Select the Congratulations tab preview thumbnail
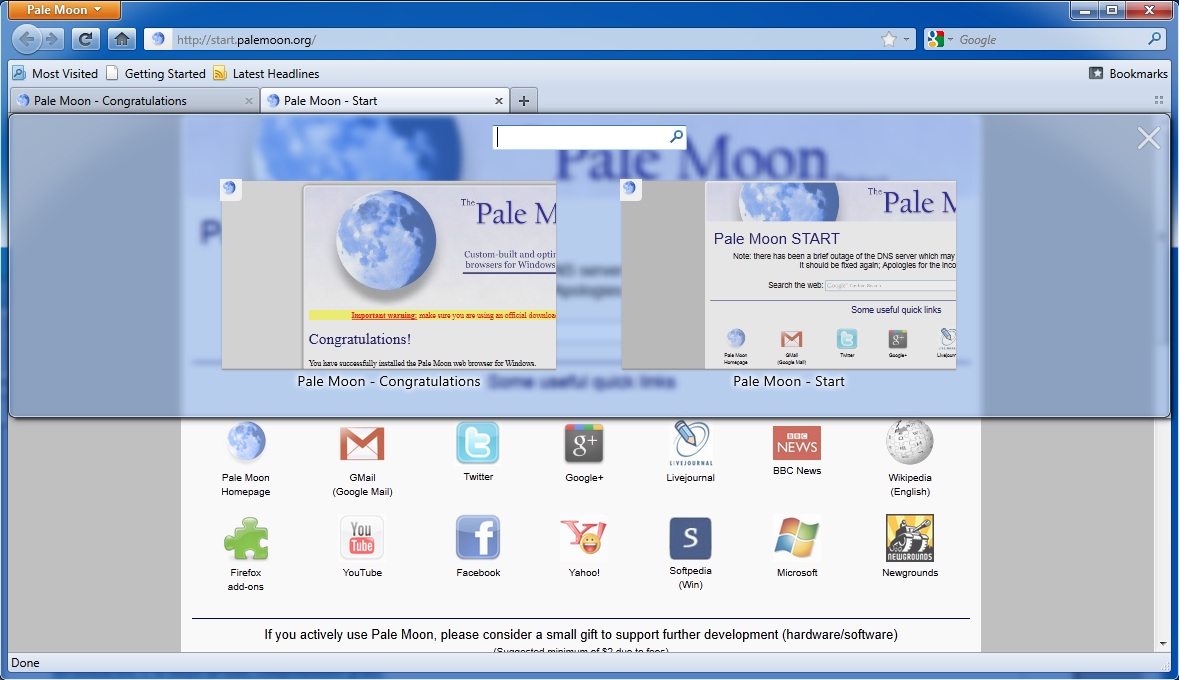The height and width of the screenshot is (680, 1179). coord(389,275)
